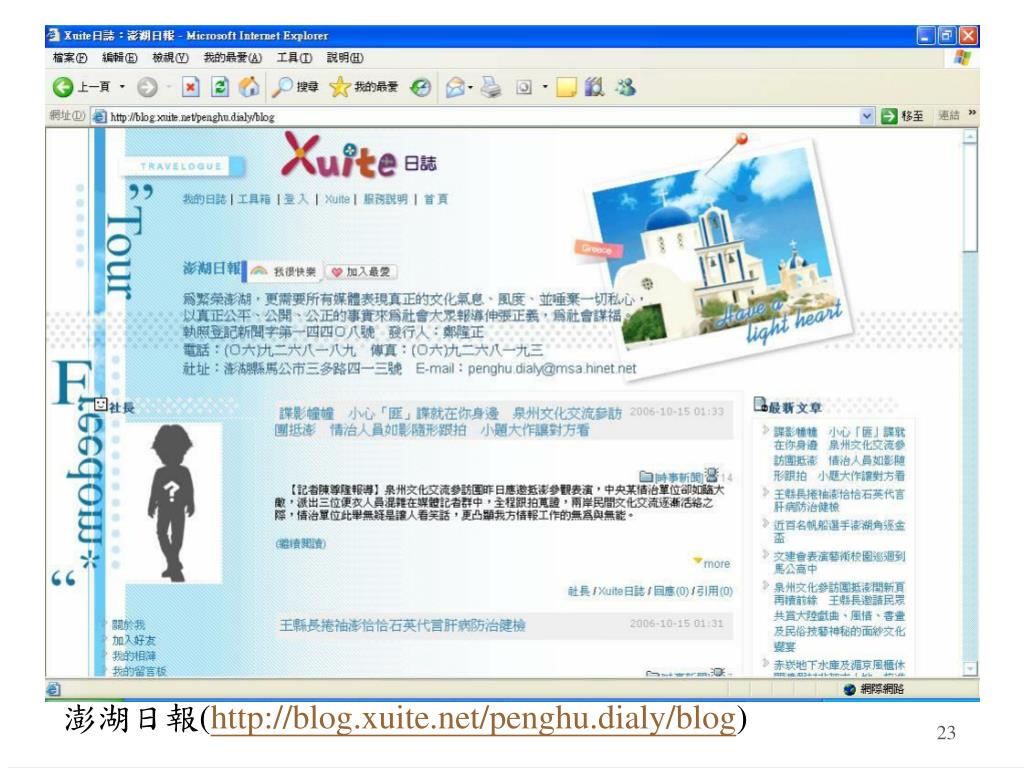Click the 最新文章 header icon
Screen dimensions: 1024x768
pyautogui.click(x=760, y=405)
